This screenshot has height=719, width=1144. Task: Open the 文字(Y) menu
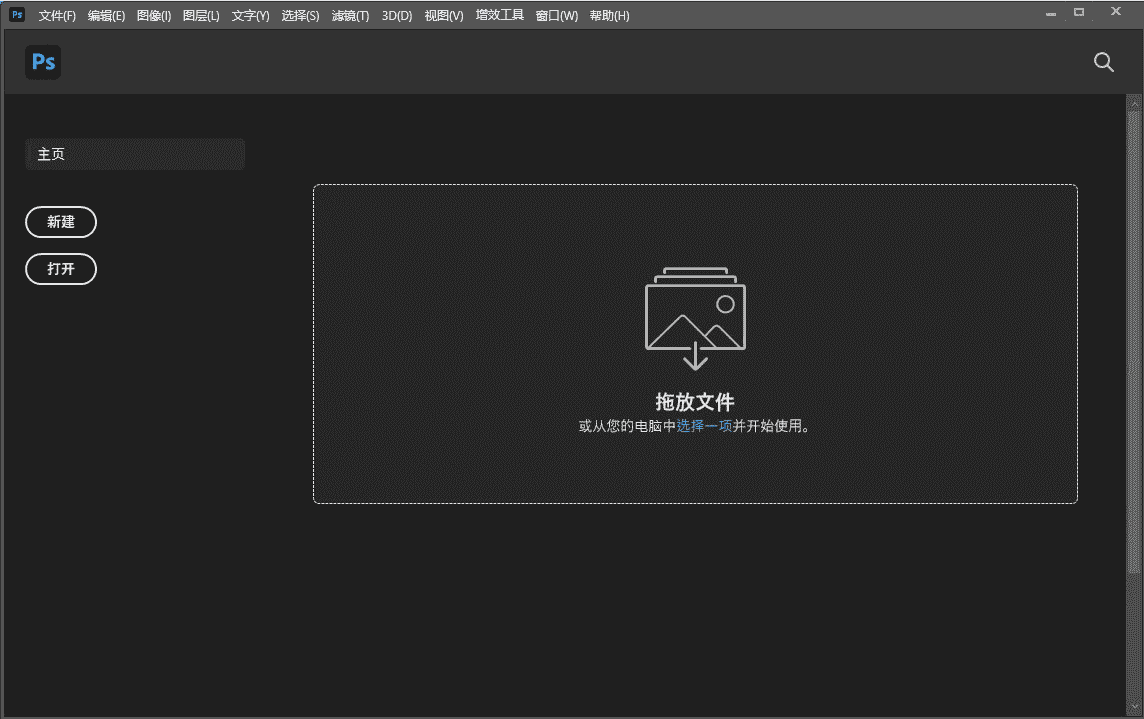tap(250, 16)
